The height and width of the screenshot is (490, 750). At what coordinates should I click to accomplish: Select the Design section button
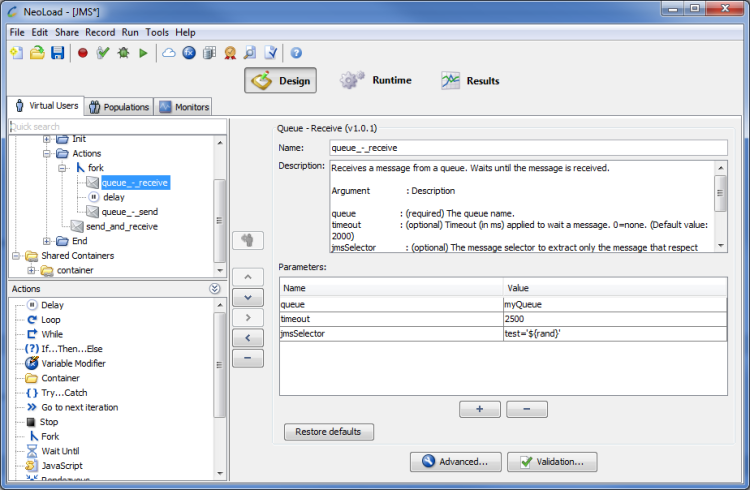coord(281,81)
